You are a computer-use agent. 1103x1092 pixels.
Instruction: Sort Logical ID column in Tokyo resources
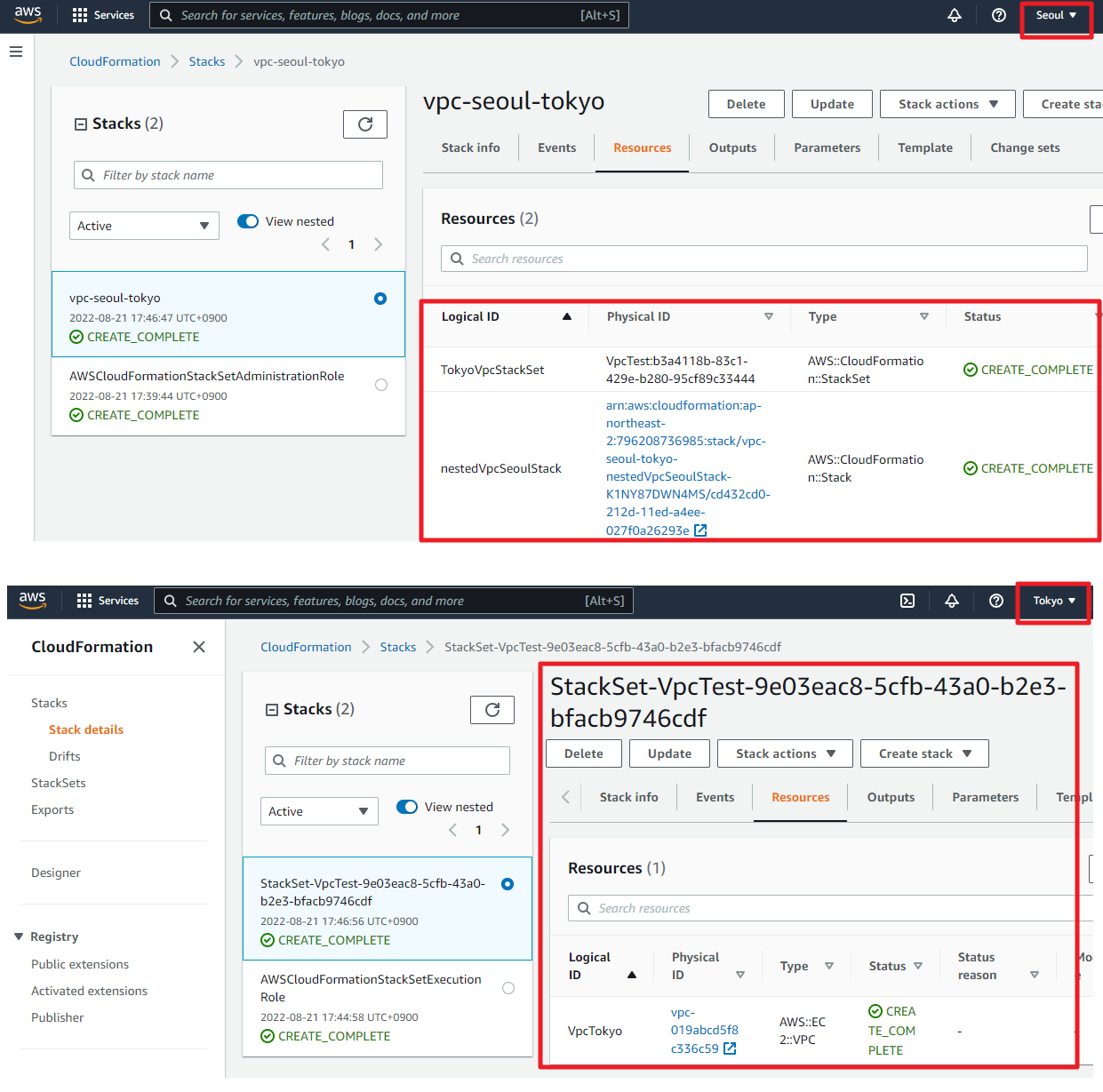pos(632,975)
